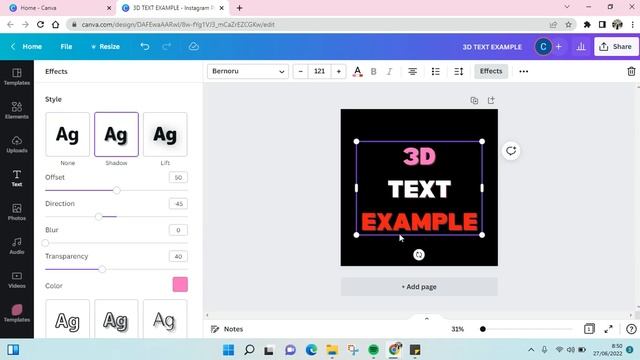This screenshot has width=640, height=360.
Task: Open the Photos sidebar panel
Action: pos(17,212)
